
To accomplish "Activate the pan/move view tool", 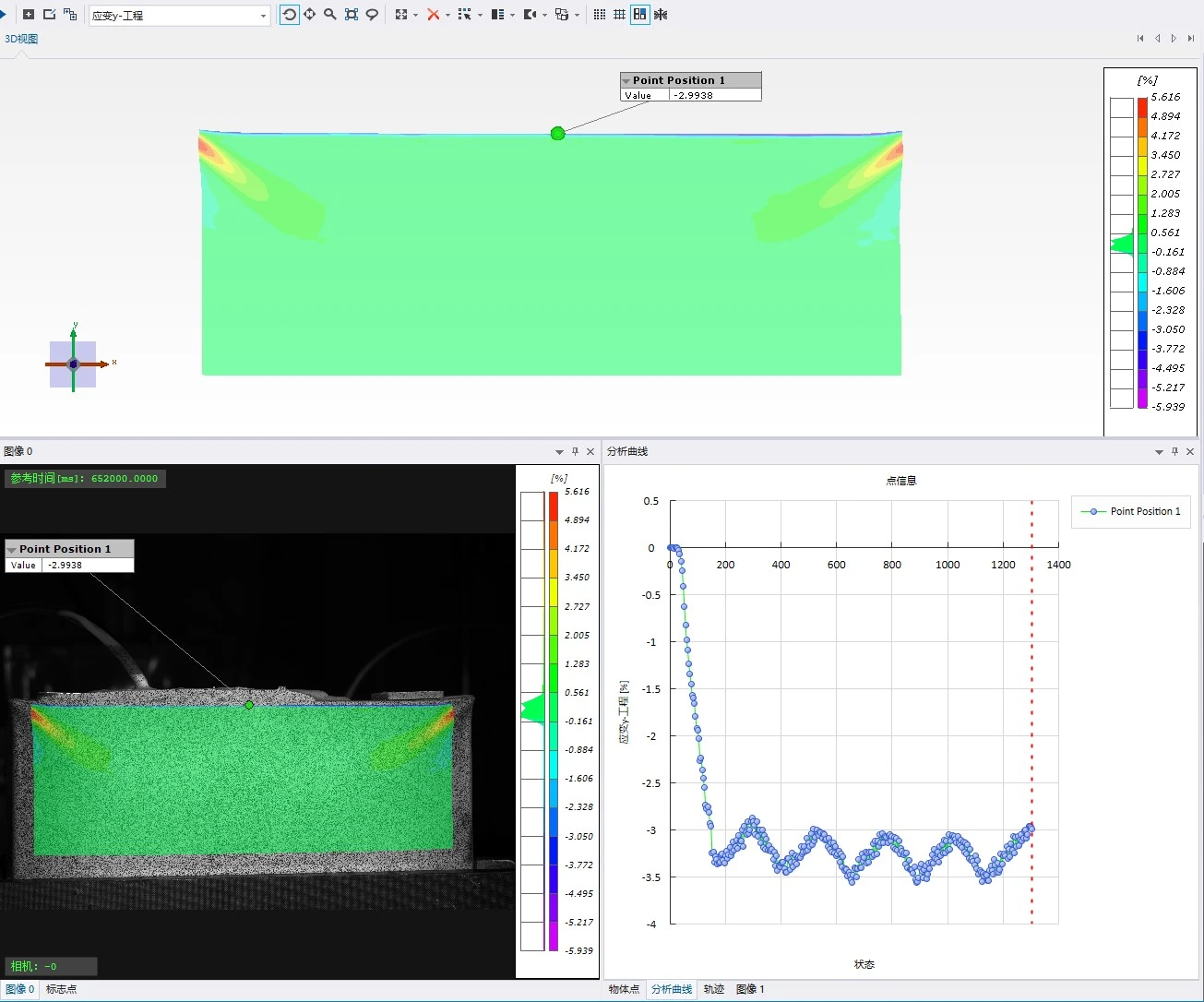I will point(310,15).
